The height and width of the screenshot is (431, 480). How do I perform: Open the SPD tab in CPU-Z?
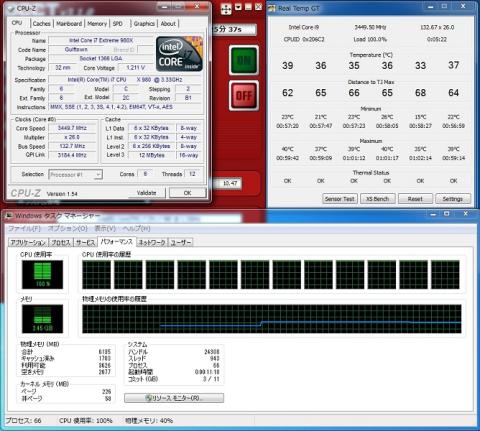(x=118, y=24)
